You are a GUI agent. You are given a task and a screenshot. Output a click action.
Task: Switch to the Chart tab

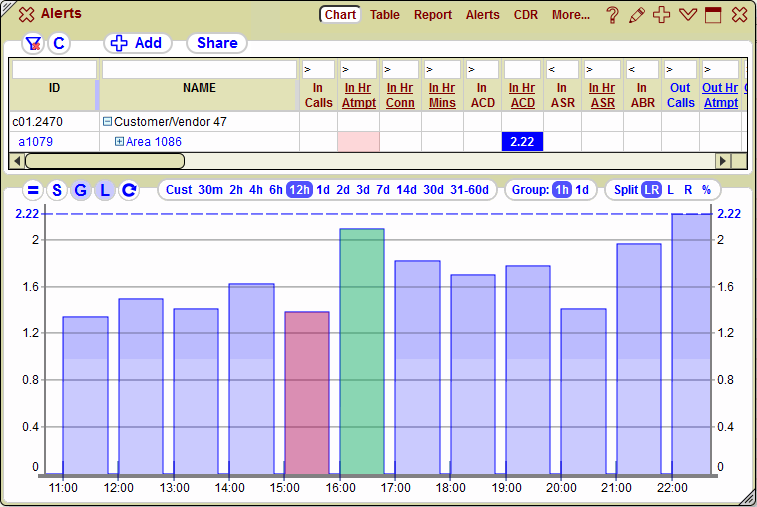pos(340,14)
